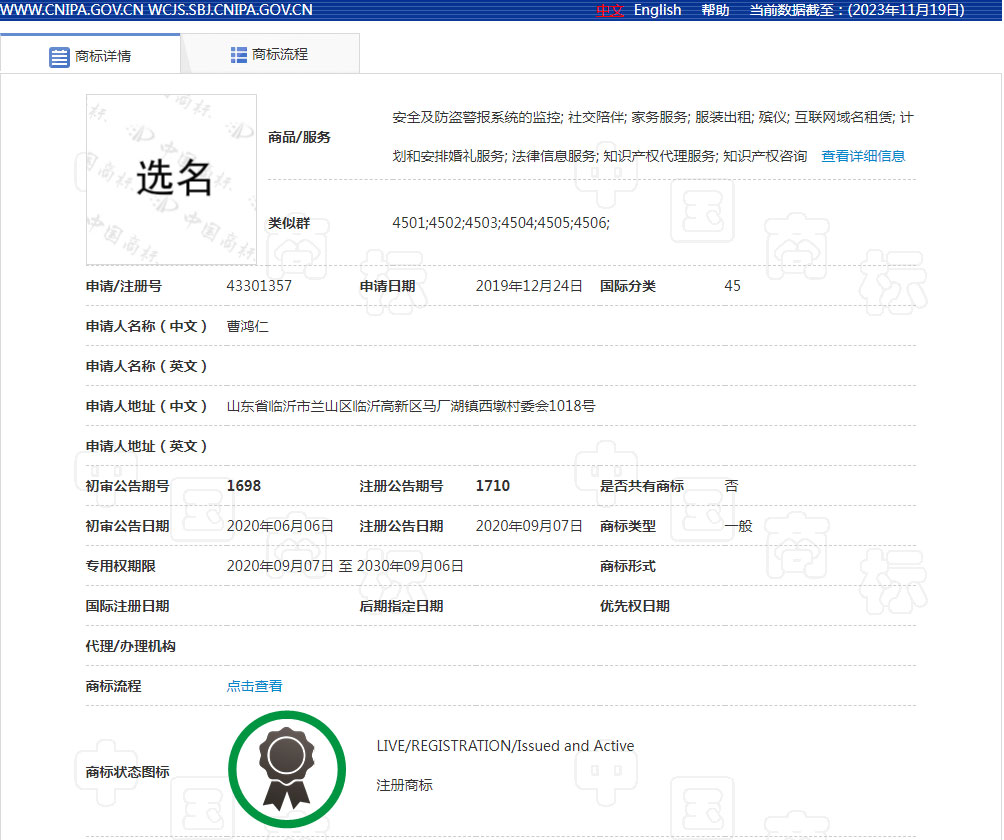Click the 代理/办理机构 field label
1004x840 pixels.
131,646
